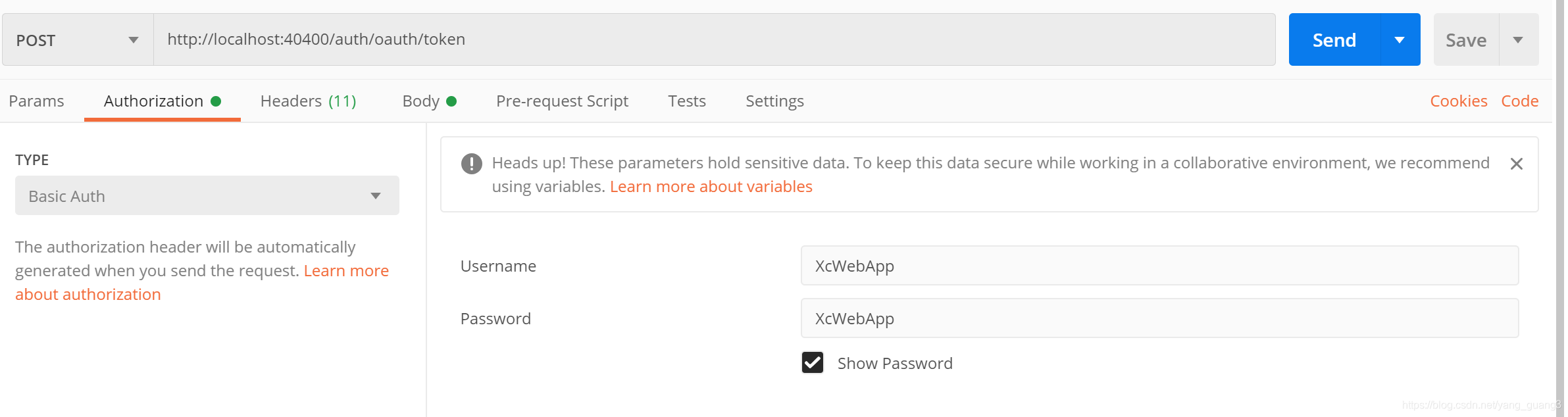Screen dimensions: 1568x417
Task: Follow Learn more about variables link
Action: 711,187
